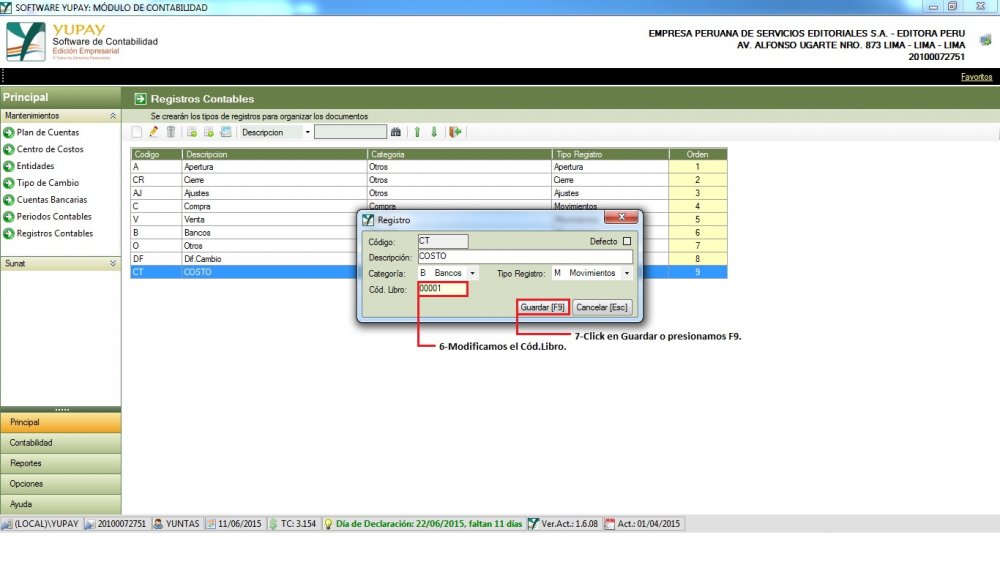The image size is (1000, 562).
Task: Open the Ayuda module
Action: pyautogui.click(x=61, y=504)
